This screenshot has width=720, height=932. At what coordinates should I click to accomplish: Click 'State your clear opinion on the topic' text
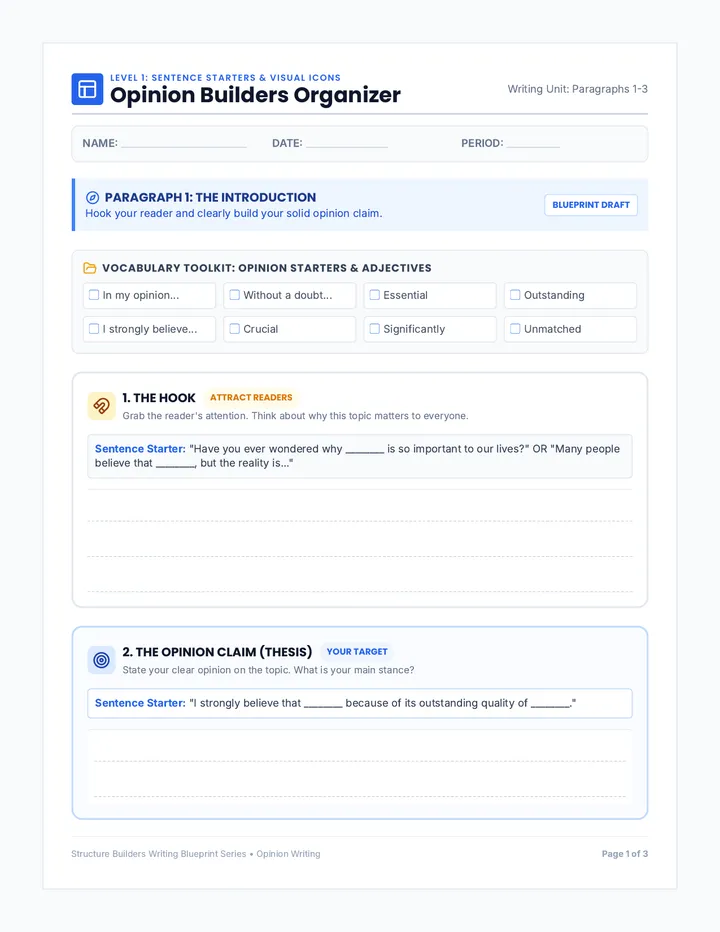pyautogui.click(x=268, y=670)
